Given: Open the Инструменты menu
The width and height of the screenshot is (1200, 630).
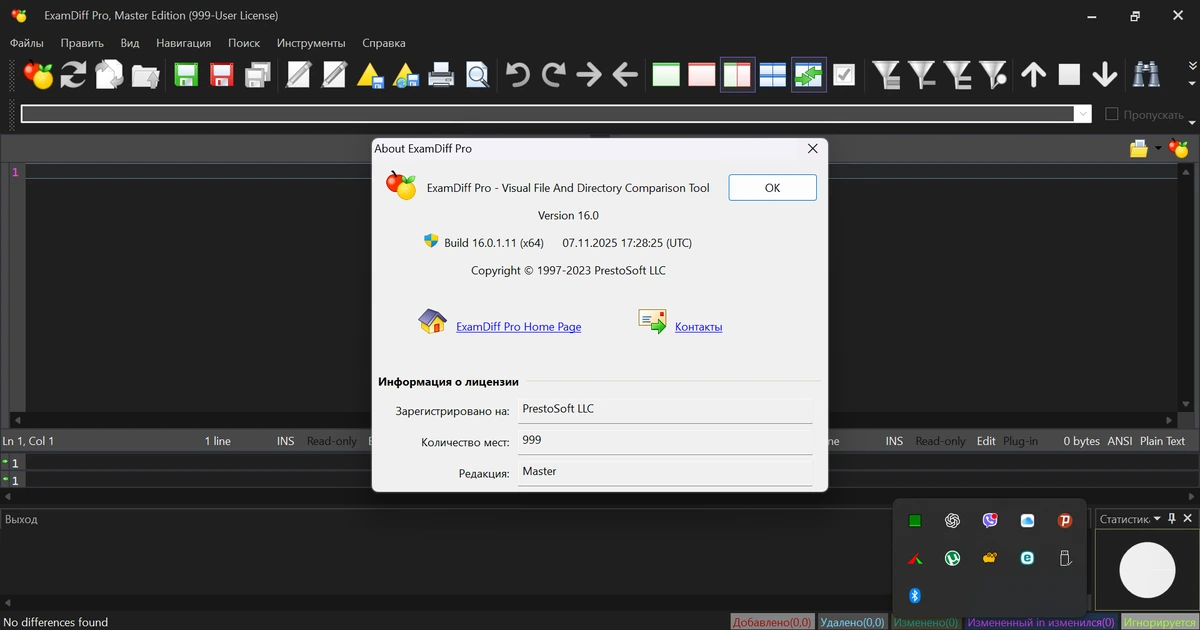Looking at the screenshot, I should click(311, 43).
